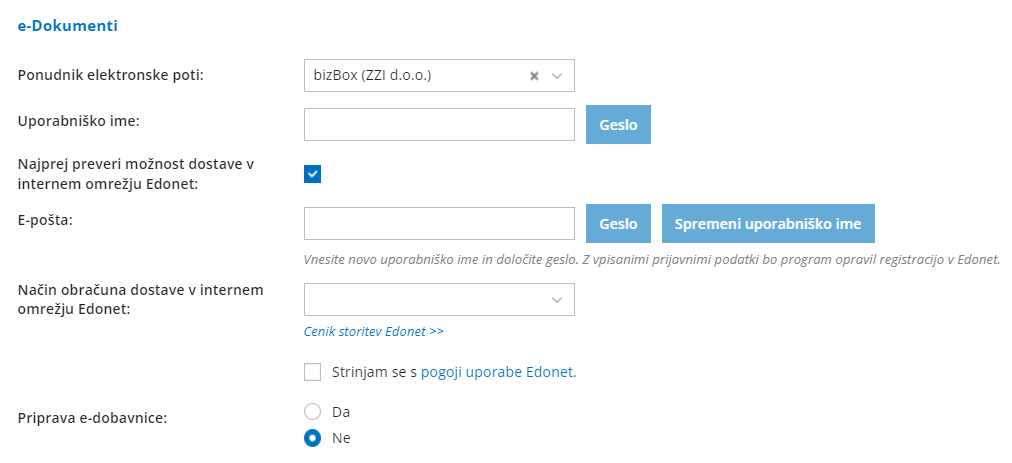Select the Ne radio button for e-dobavnice
1012x463 pixels.
click(x=313, y=437)
